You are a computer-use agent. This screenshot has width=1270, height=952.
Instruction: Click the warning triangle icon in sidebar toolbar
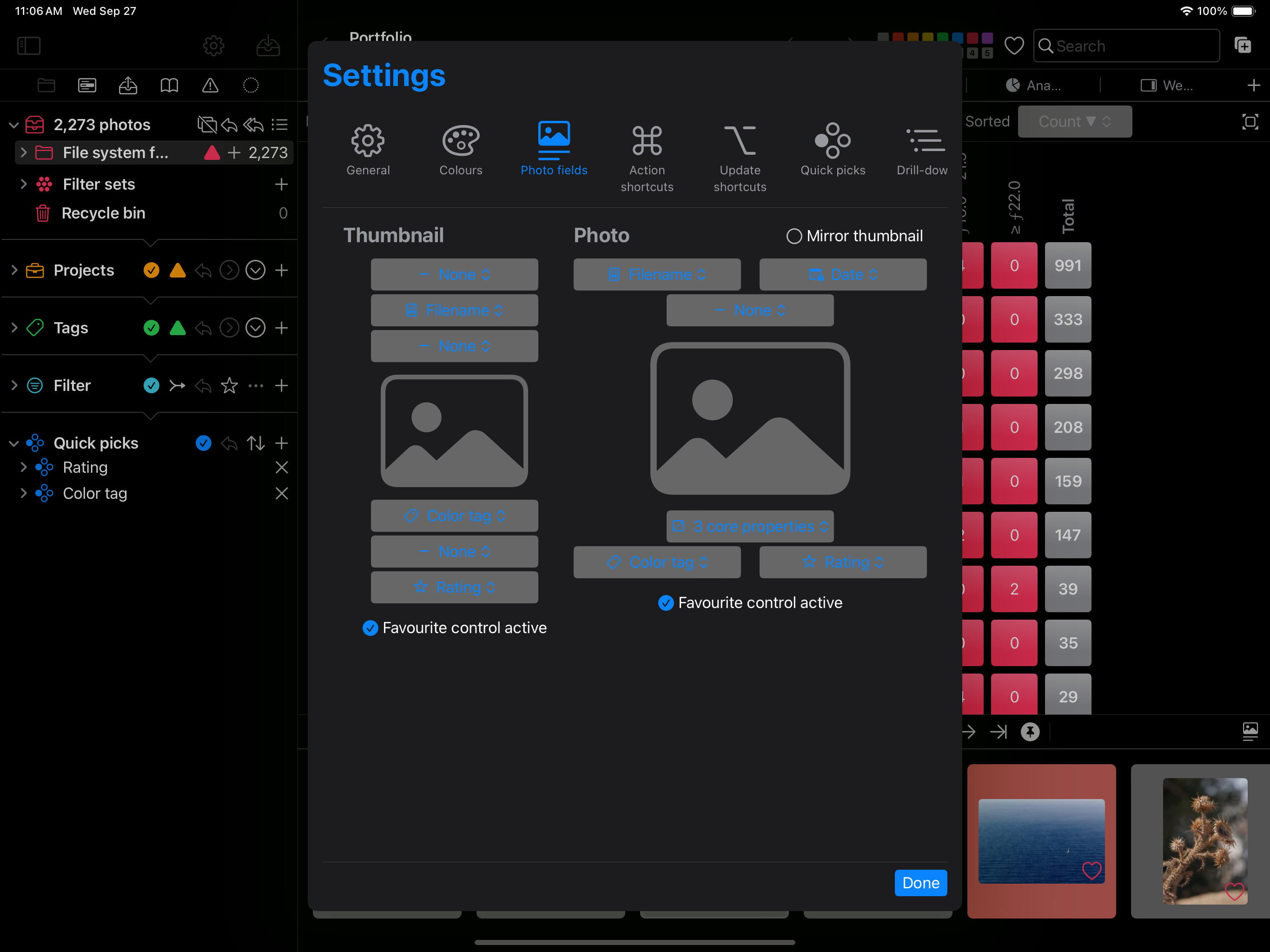point(210,86)
